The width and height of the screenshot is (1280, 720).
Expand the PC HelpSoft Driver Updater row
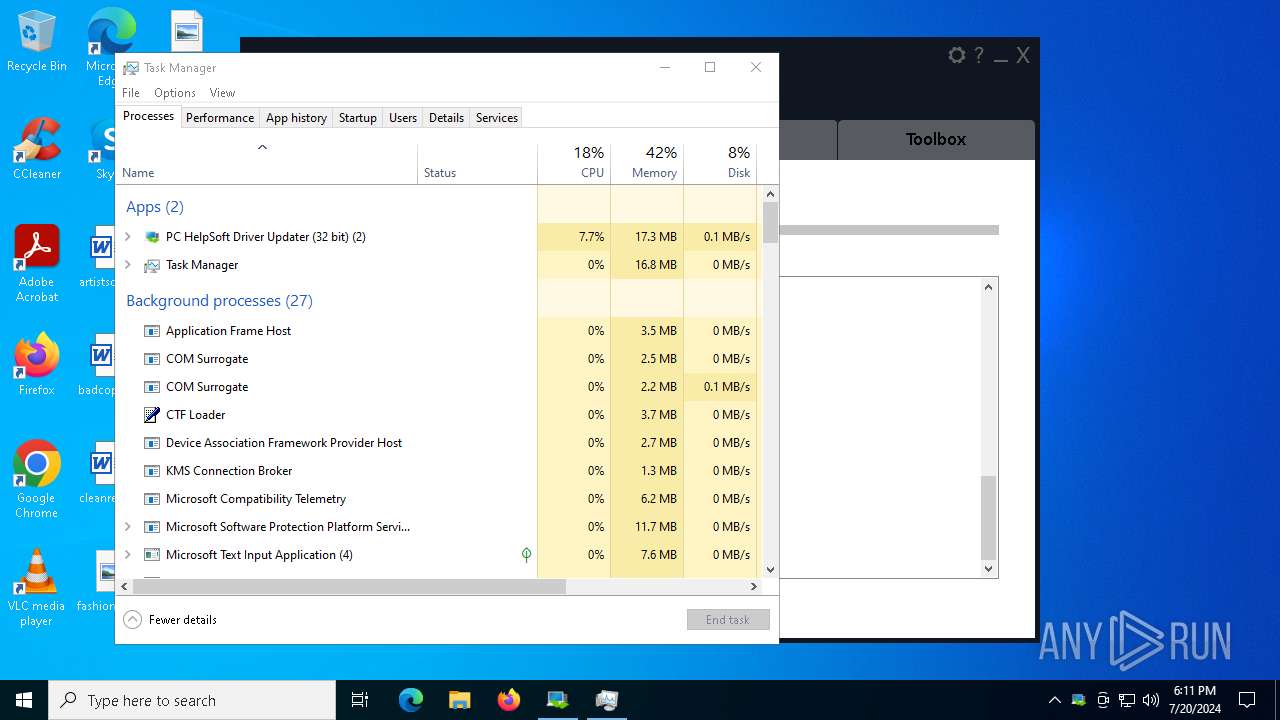(127, 237)
